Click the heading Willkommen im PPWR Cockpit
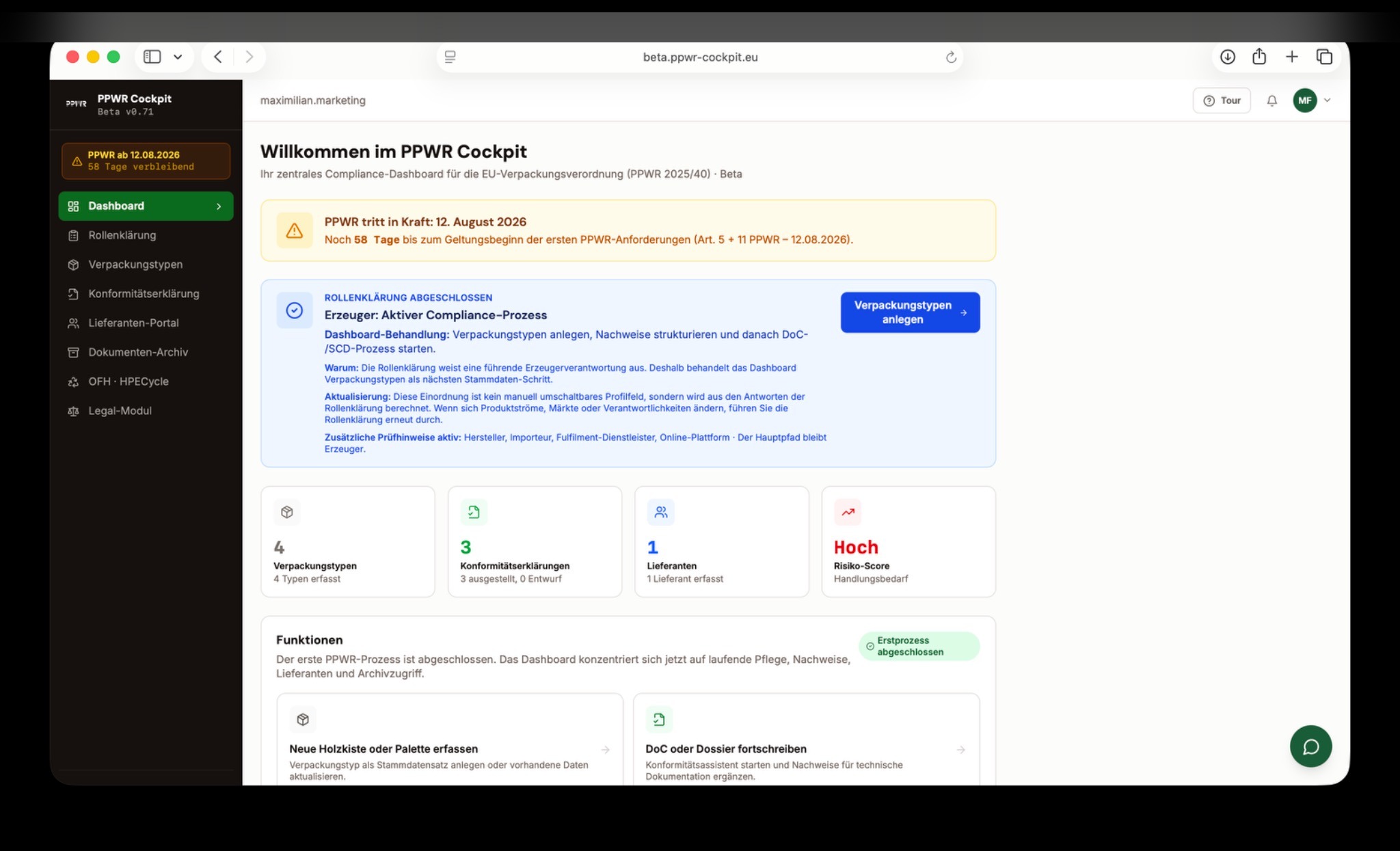Viewport: 1400px width, 851px height. pyautogui.click(x=394, y=152)
